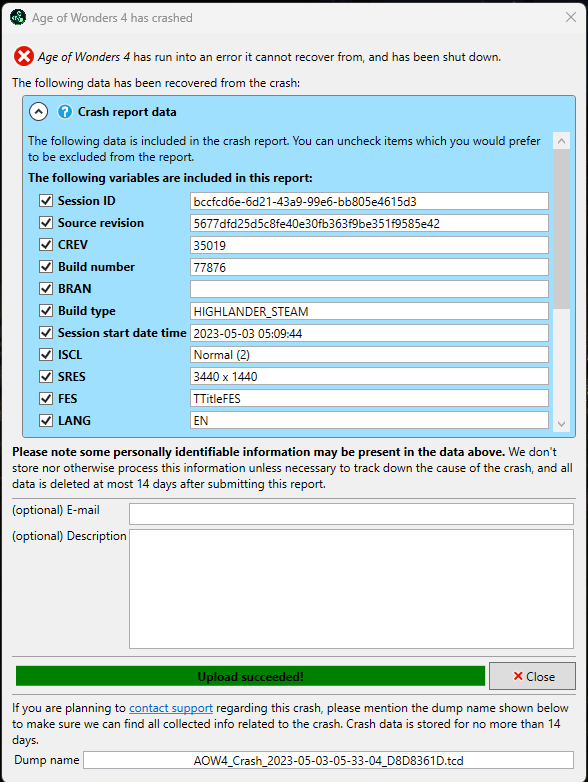This screenshot has height=782, width=588.
Task: Click the Age of Wonders app icon in title bar
Action: tap(18, 17)
